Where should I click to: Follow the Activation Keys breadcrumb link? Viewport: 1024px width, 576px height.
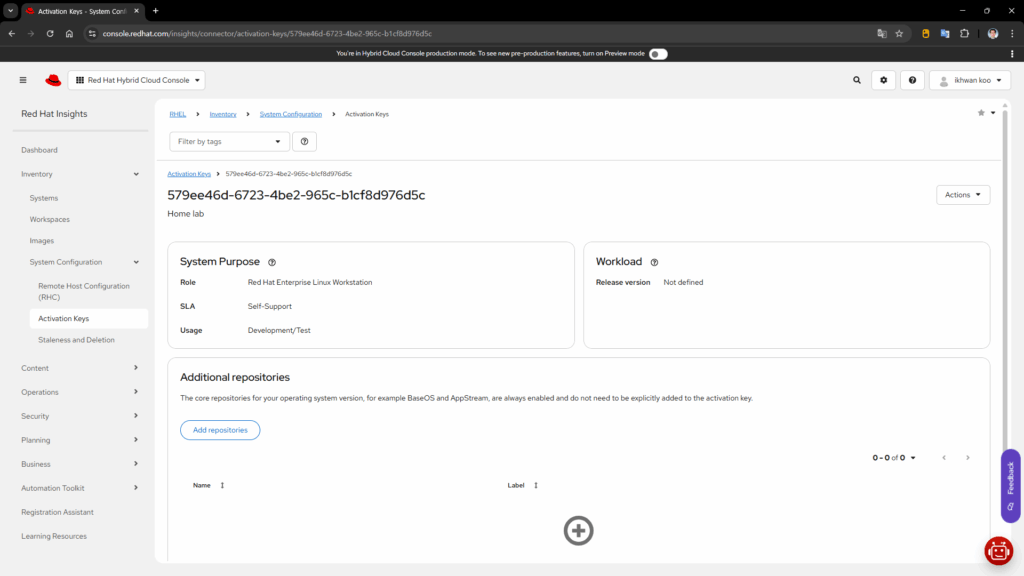[x=189, y=174]
